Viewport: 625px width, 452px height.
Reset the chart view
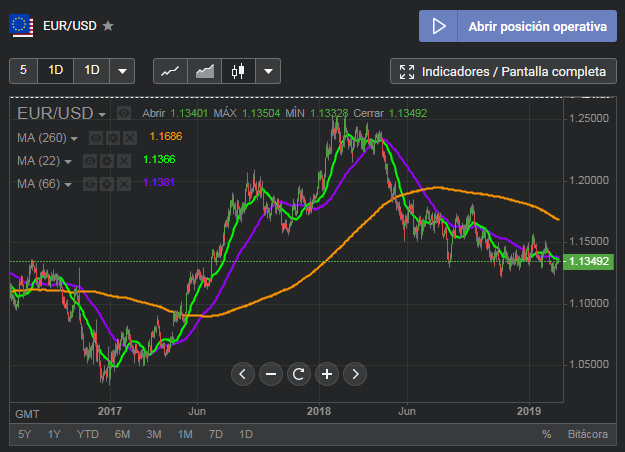coord(299,374)
